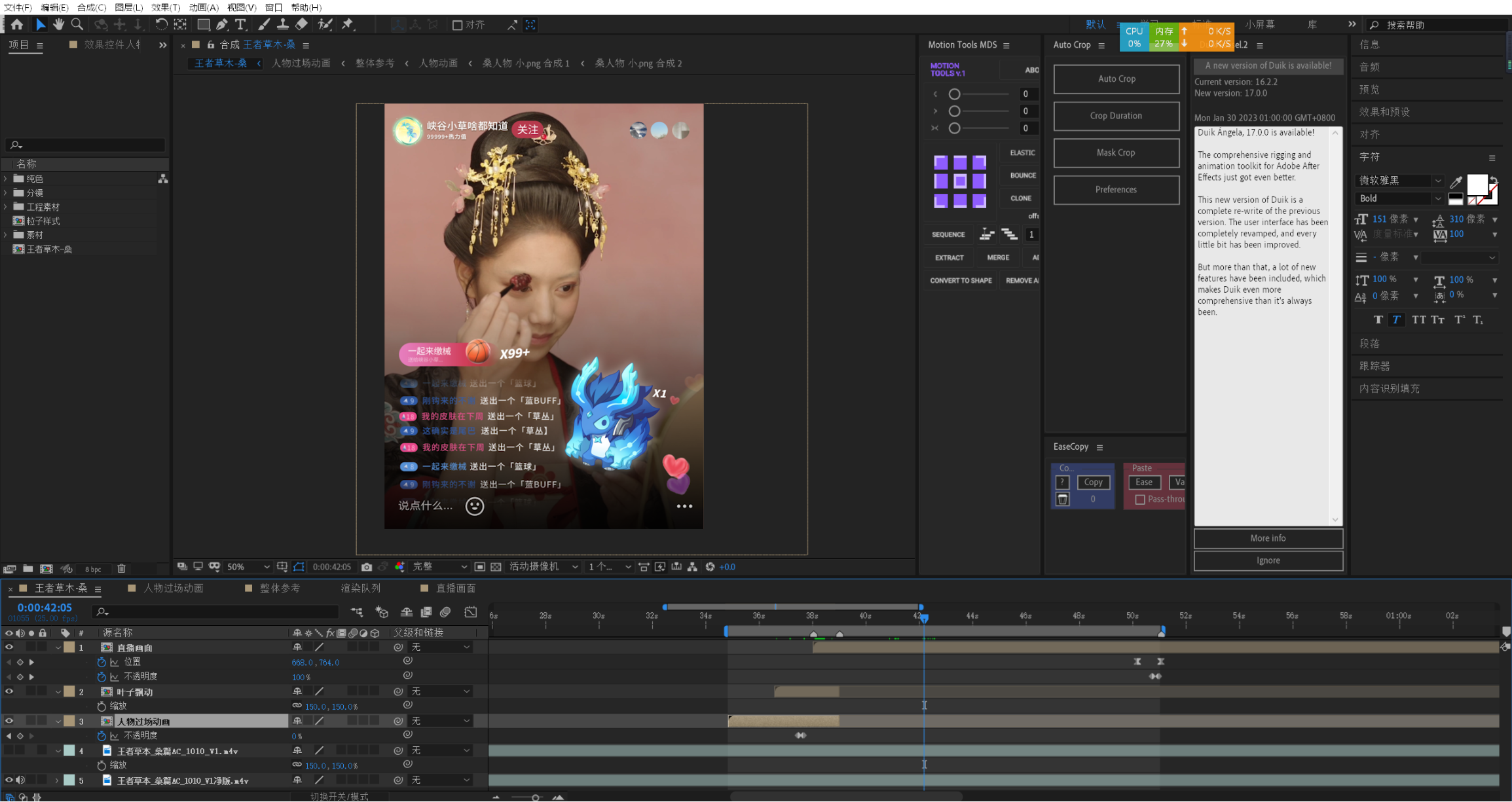Select the Clone Stamp tool
Screen dimensions: 1512x802
point(282,24)
